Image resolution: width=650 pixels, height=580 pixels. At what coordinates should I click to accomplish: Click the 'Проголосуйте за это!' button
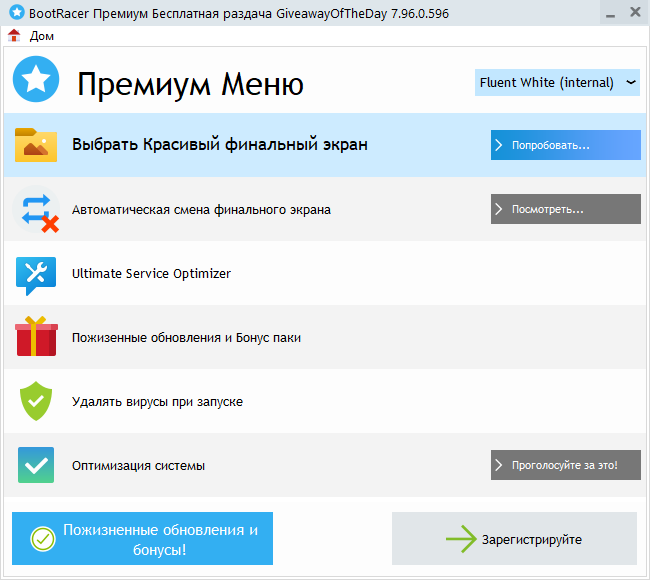[566, 465]
